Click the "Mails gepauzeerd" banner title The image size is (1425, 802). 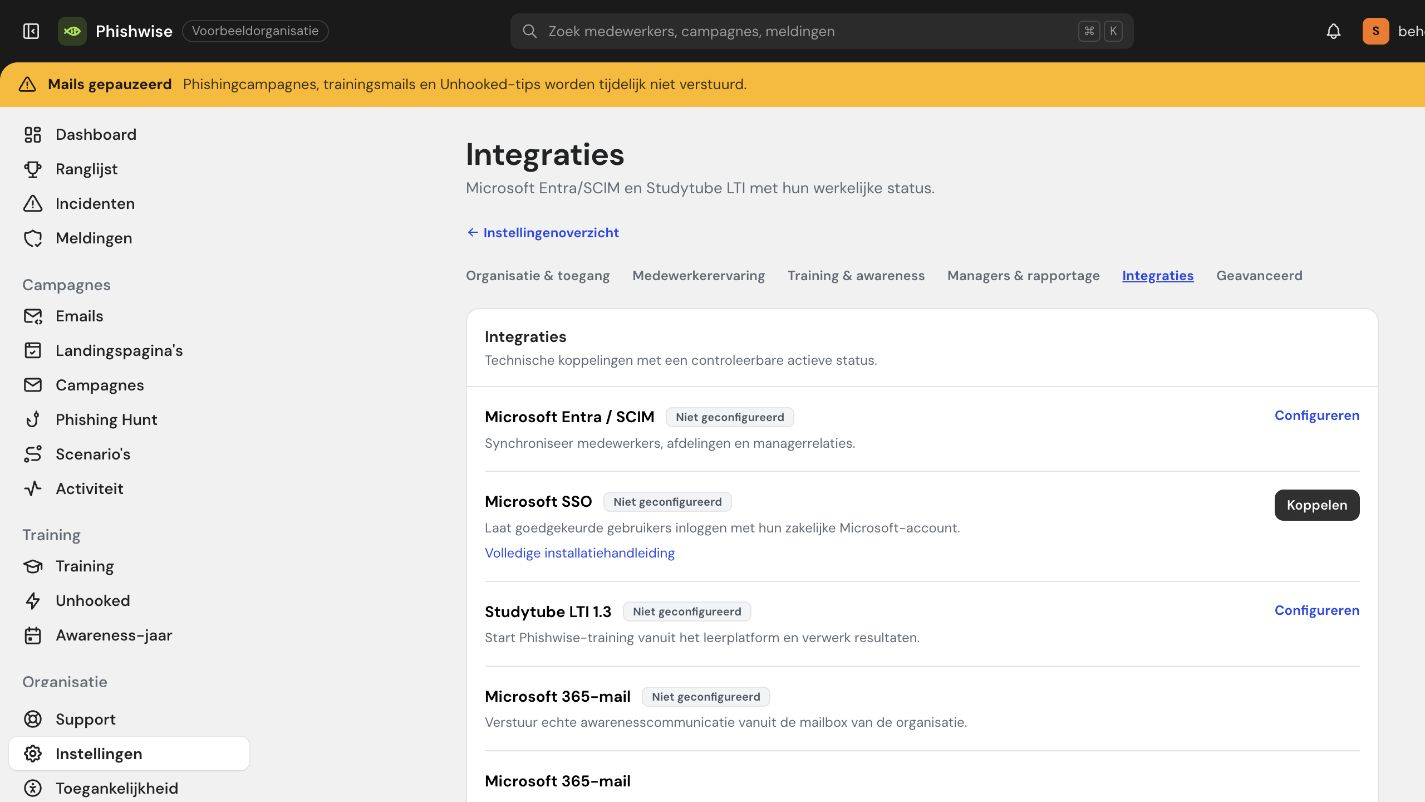(x=110, y=84)
